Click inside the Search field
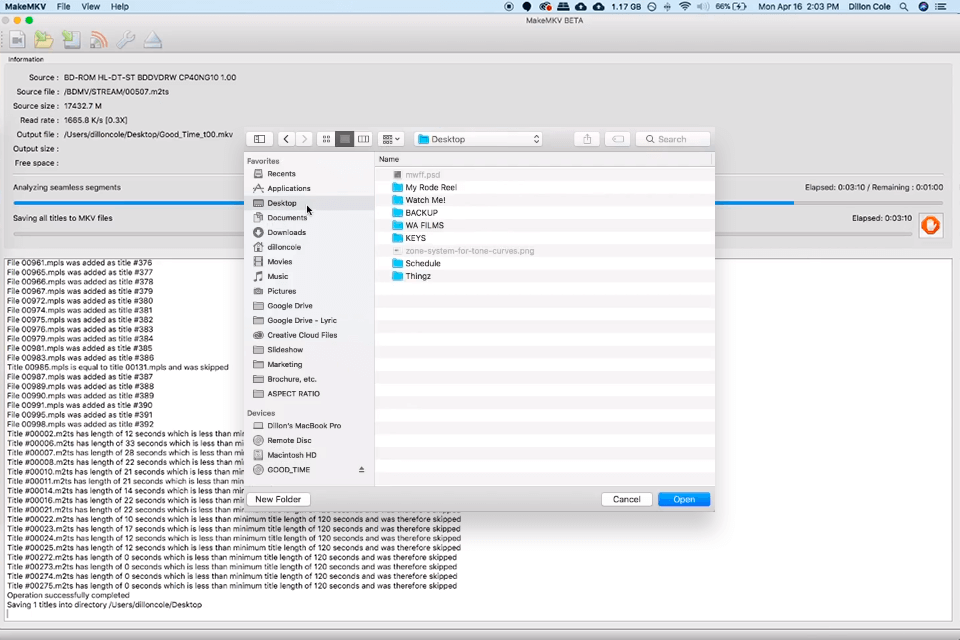Viewport: 960px width, 640px height. (672, 139)
